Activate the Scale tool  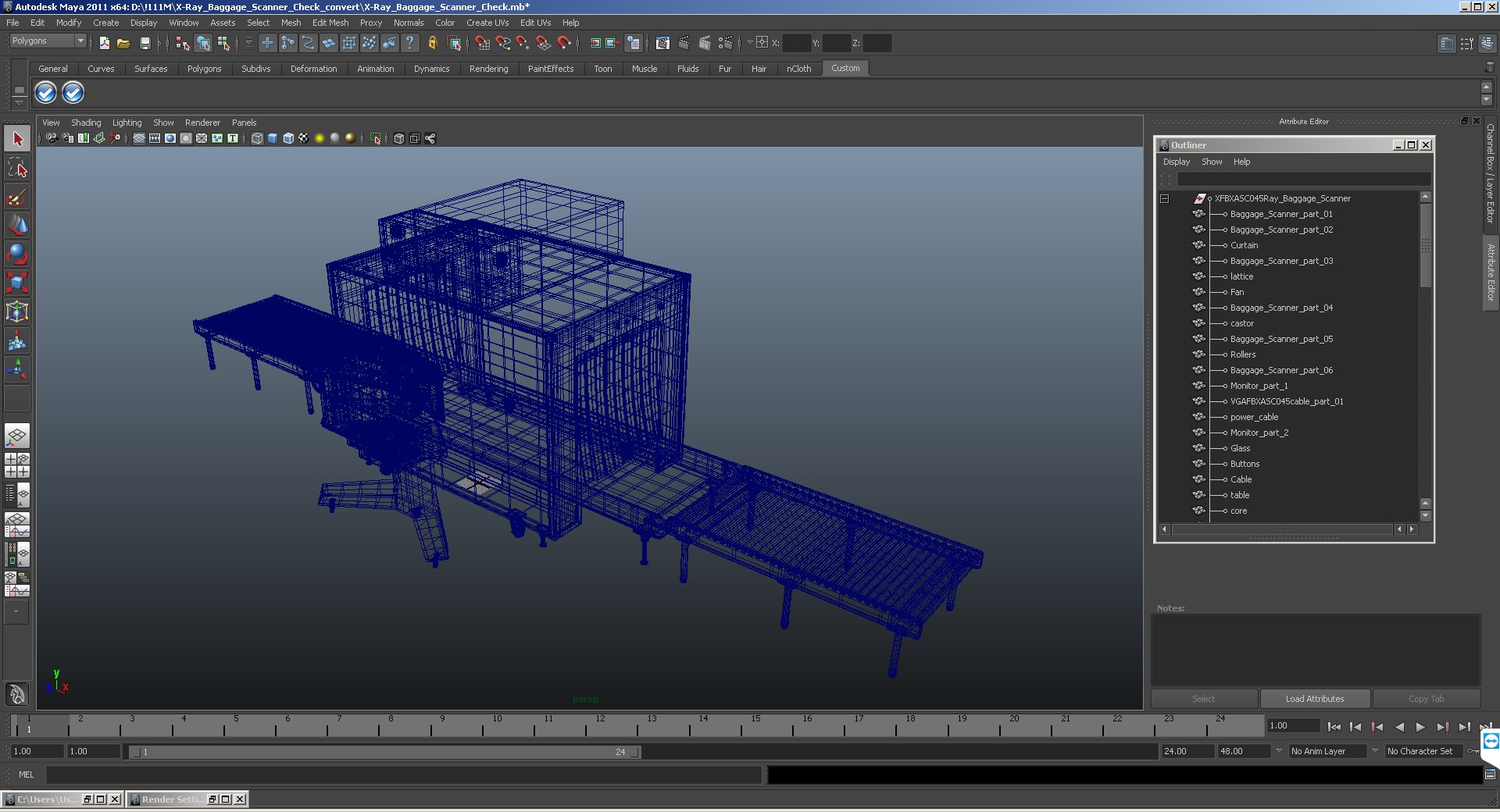tap(17, 283)
